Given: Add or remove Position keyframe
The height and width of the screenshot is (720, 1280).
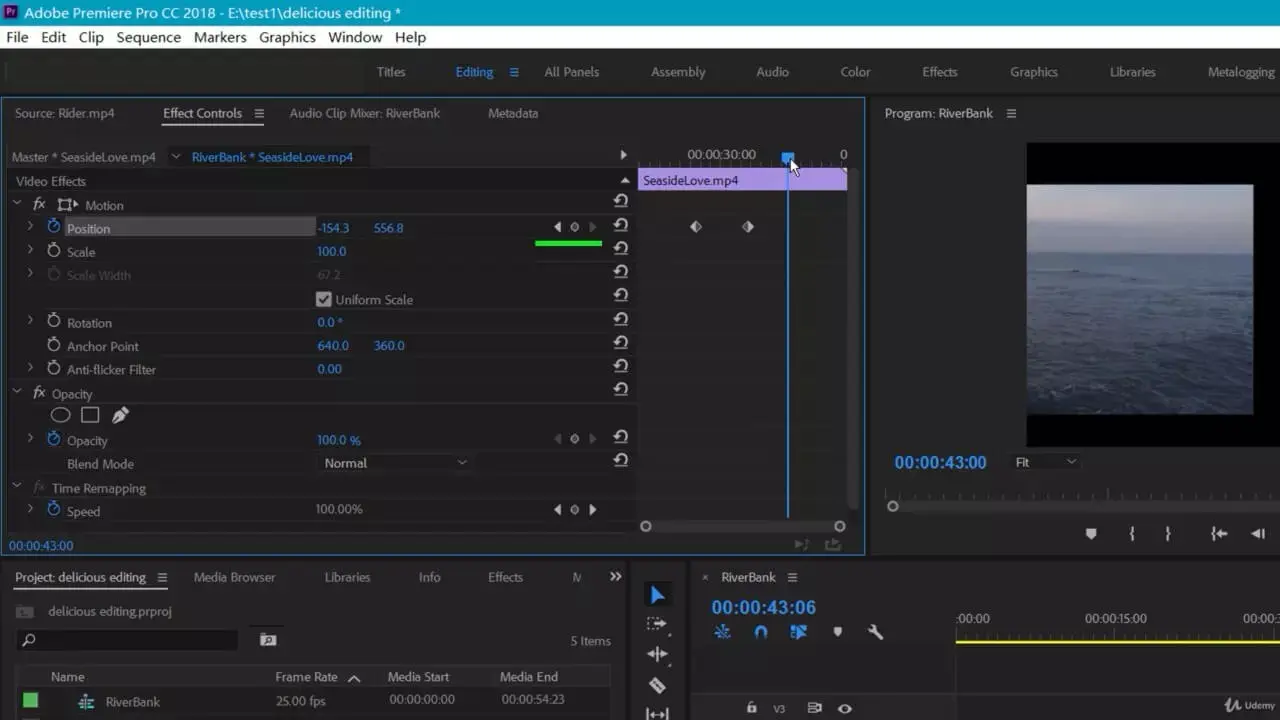Looking at the screenshot, I should tap(574, 227).
